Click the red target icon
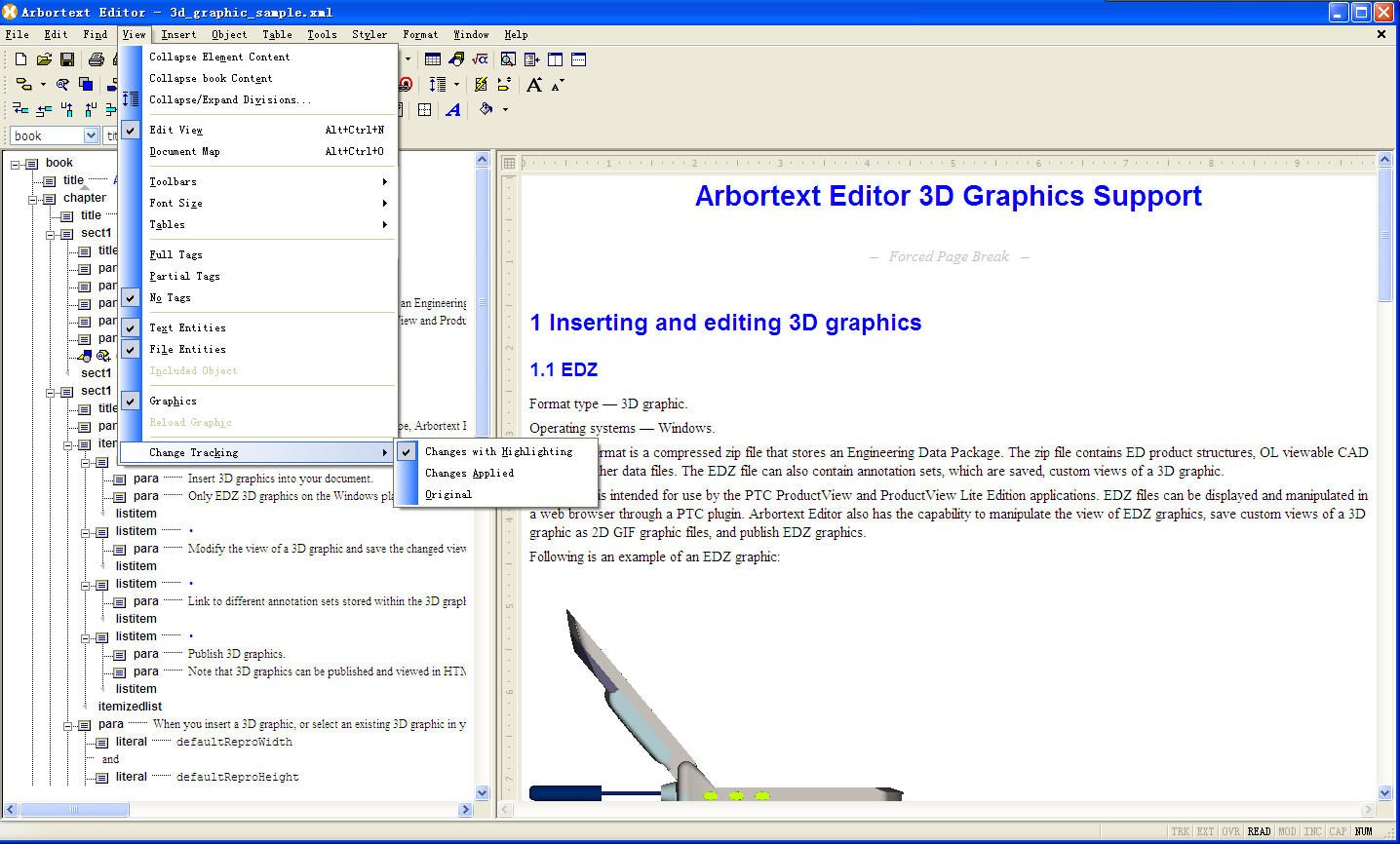1400x844 pixels. pos(407,85)
